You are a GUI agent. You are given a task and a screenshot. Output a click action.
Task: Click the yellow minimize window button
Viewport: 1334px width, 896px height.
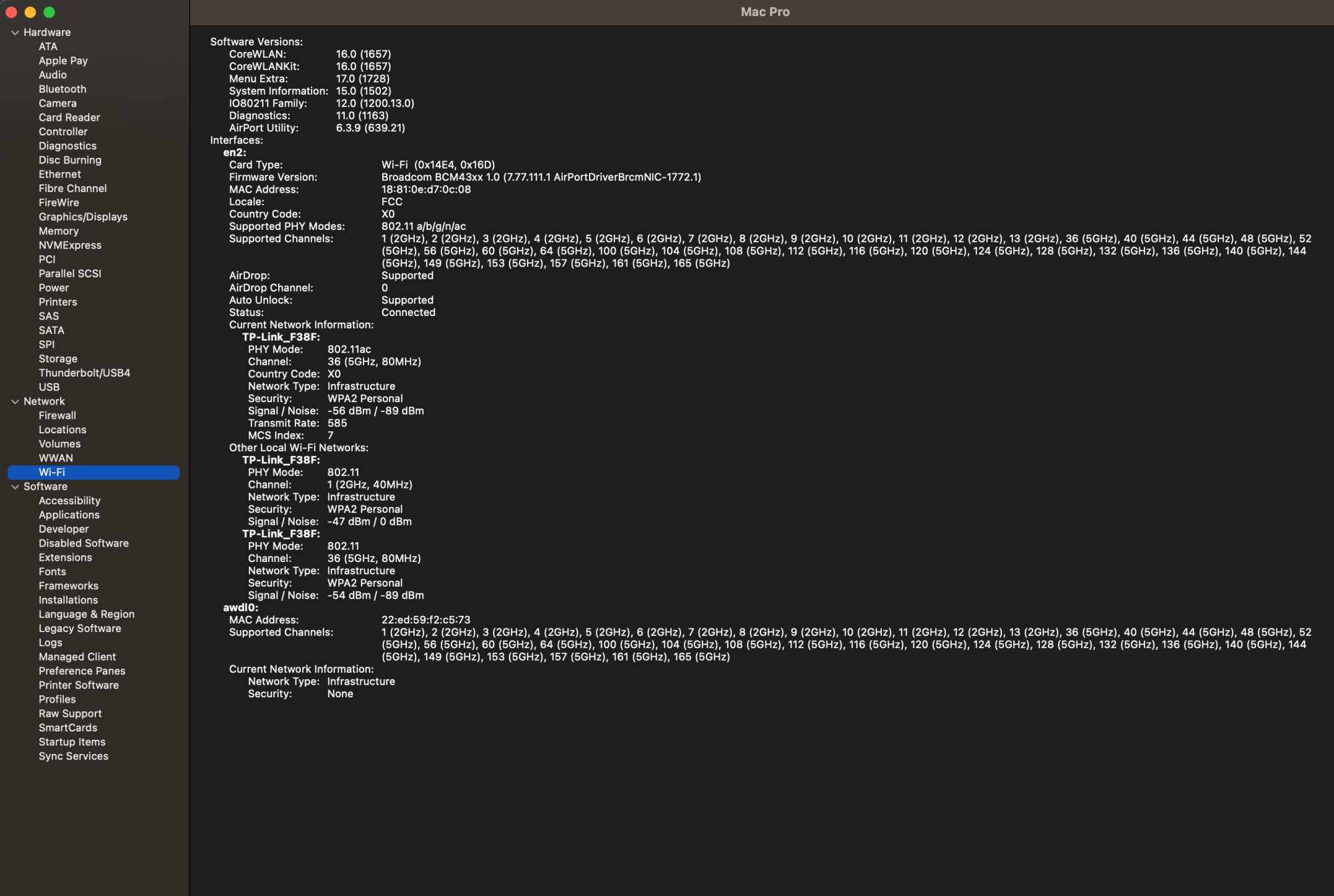point(30,12)
